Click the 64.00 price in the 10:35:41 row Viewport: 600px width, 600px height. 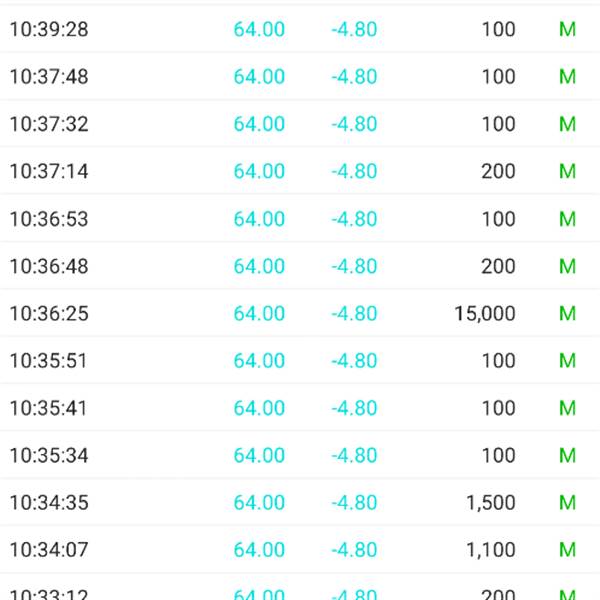pos(259,408)
